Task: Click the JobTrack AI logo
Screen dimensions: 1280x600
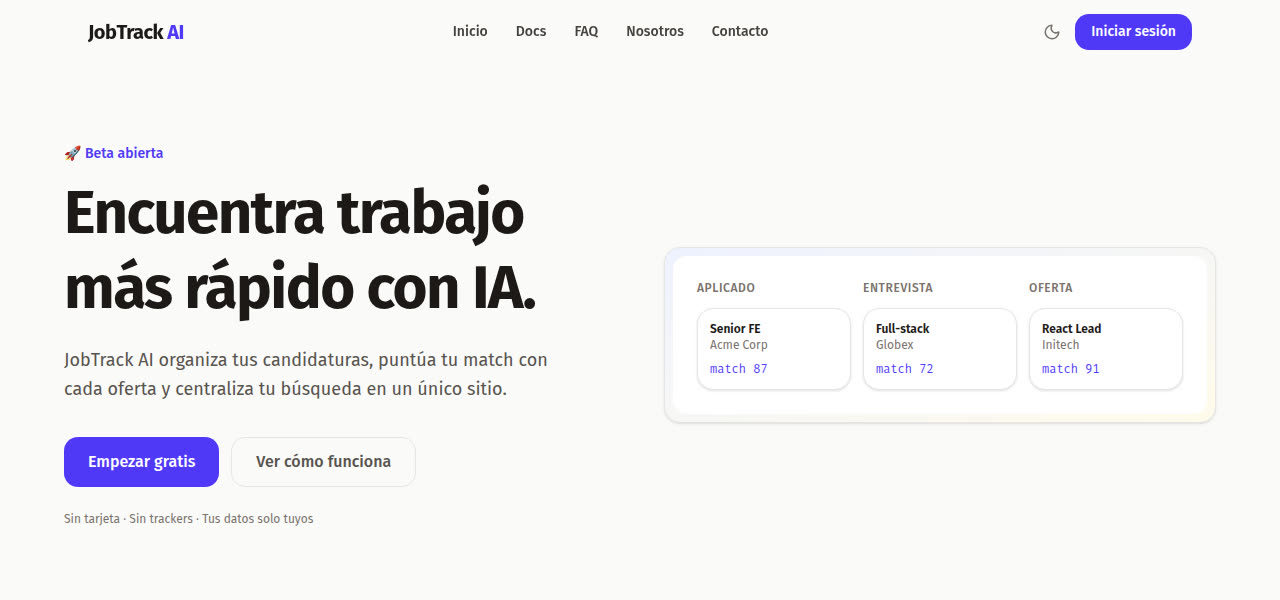Action: coord(136,32)
